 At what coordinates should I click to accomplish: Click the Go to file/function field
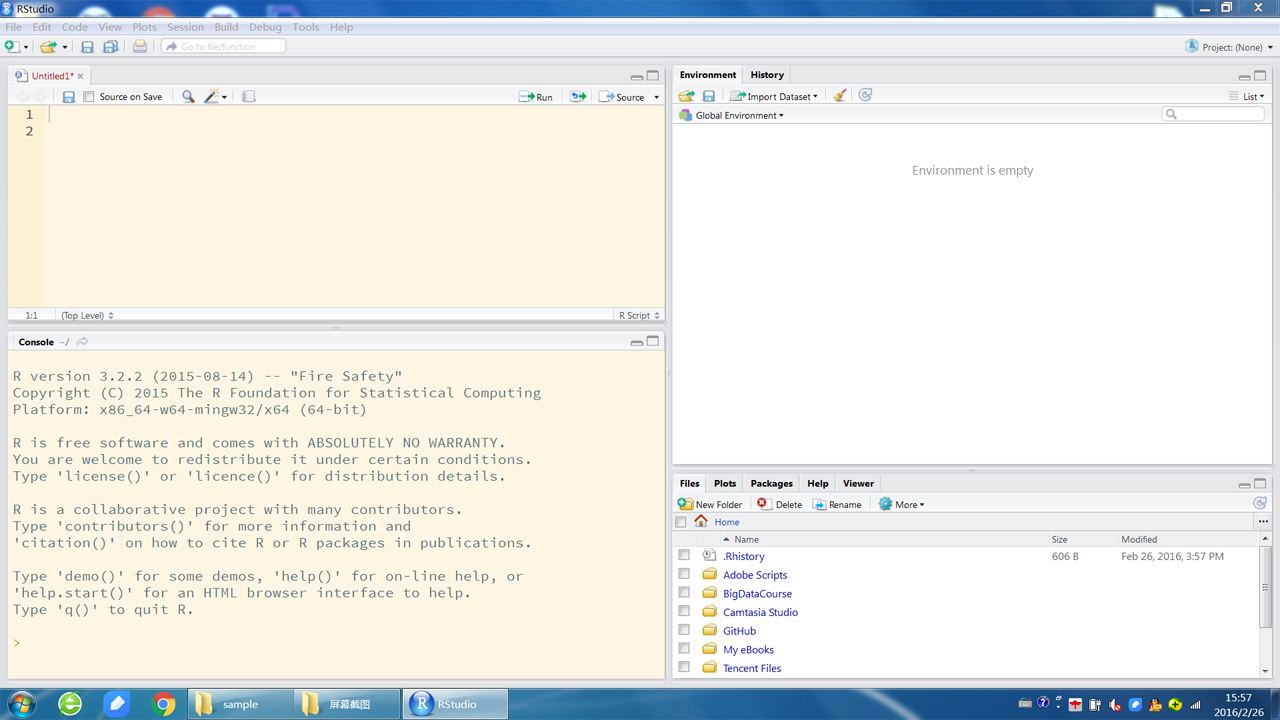pos(223,46)
